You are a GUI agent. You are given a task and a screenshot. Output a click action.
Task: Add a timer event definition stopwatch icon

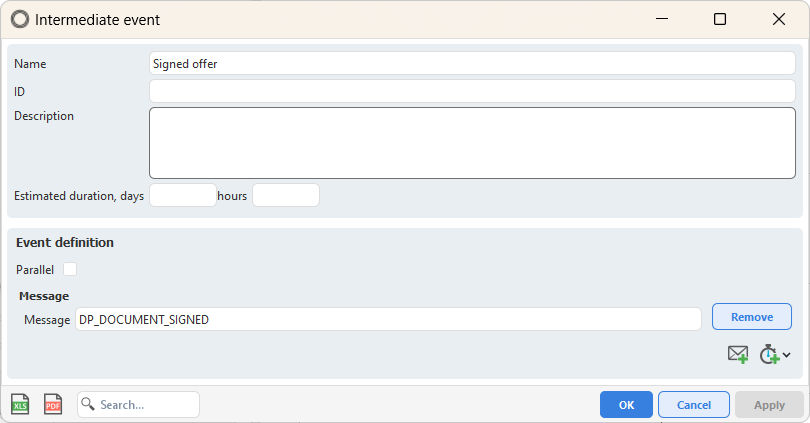coord(769,354)
